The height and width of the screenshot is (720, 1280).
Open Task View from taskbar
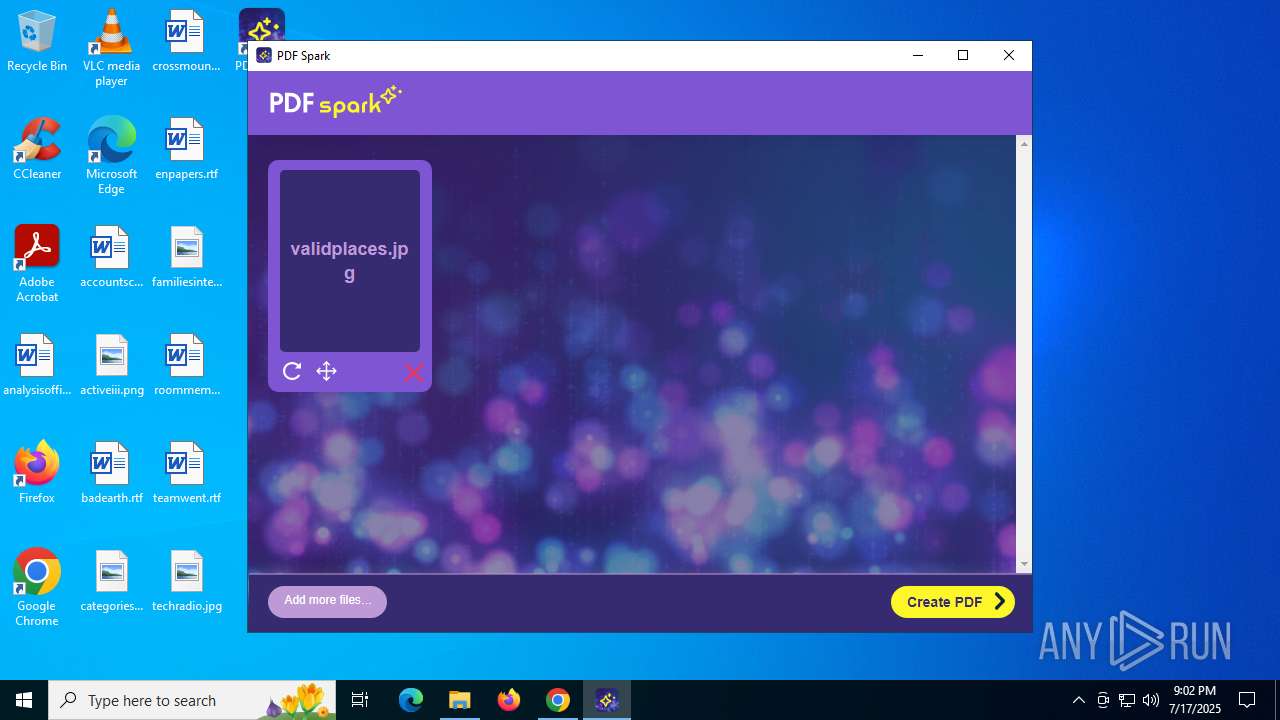(361, 700)
